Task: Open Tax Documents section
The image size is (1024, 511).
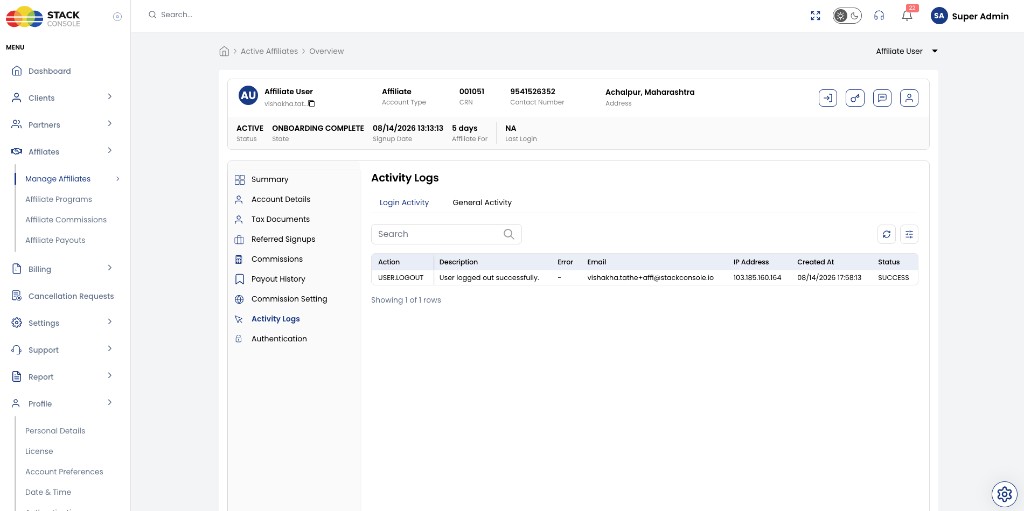Action: [272, 219]
